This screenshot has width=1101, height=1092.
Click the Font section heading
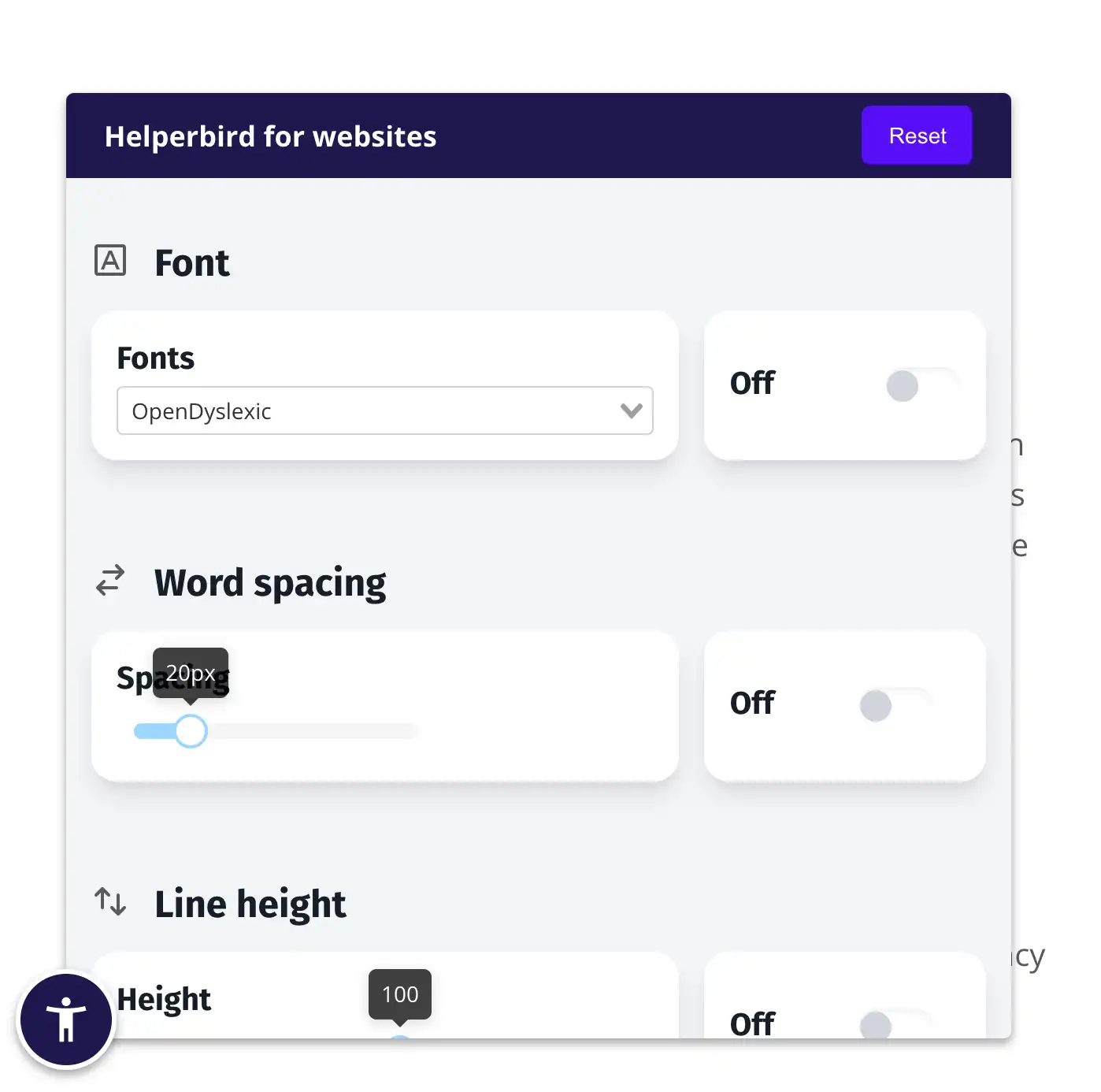(x=192, y=262)
